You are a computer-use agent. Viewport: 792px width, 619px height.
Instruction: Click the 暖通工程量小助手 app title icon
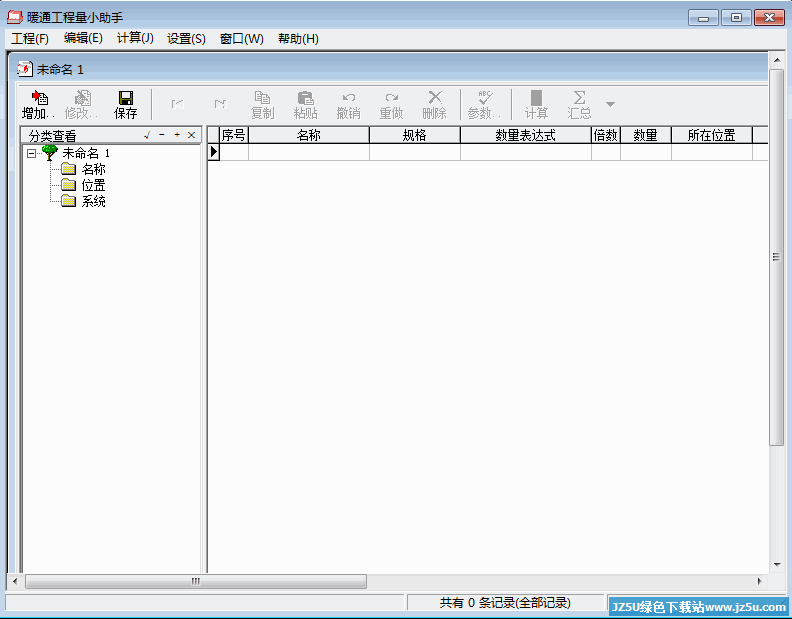pyautogui.click(x=15, y=17)
